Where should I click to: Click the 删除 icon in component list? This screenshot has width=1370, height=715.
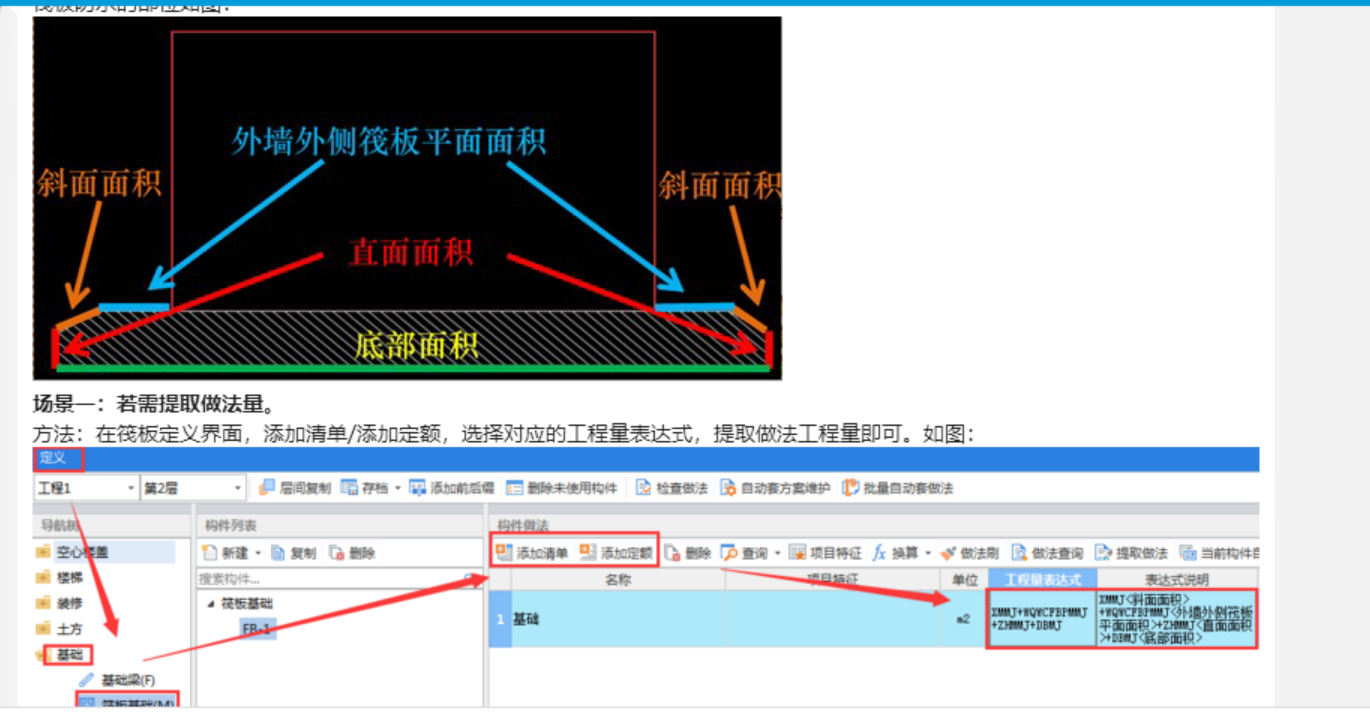(x=337, y=552)
